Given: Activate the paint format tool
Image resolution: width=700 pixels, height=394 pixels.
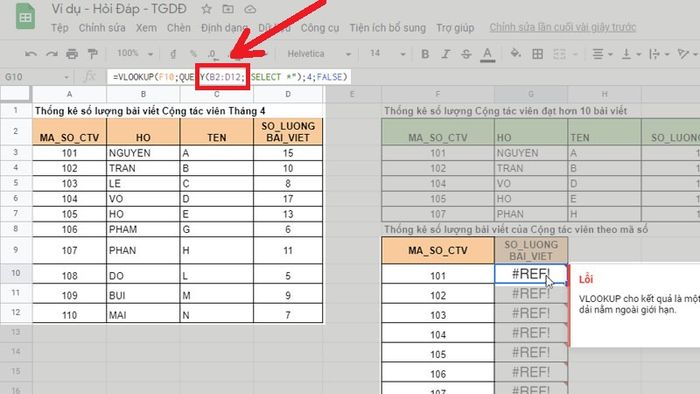Looking at the screenshot, I should coord(92,54).
